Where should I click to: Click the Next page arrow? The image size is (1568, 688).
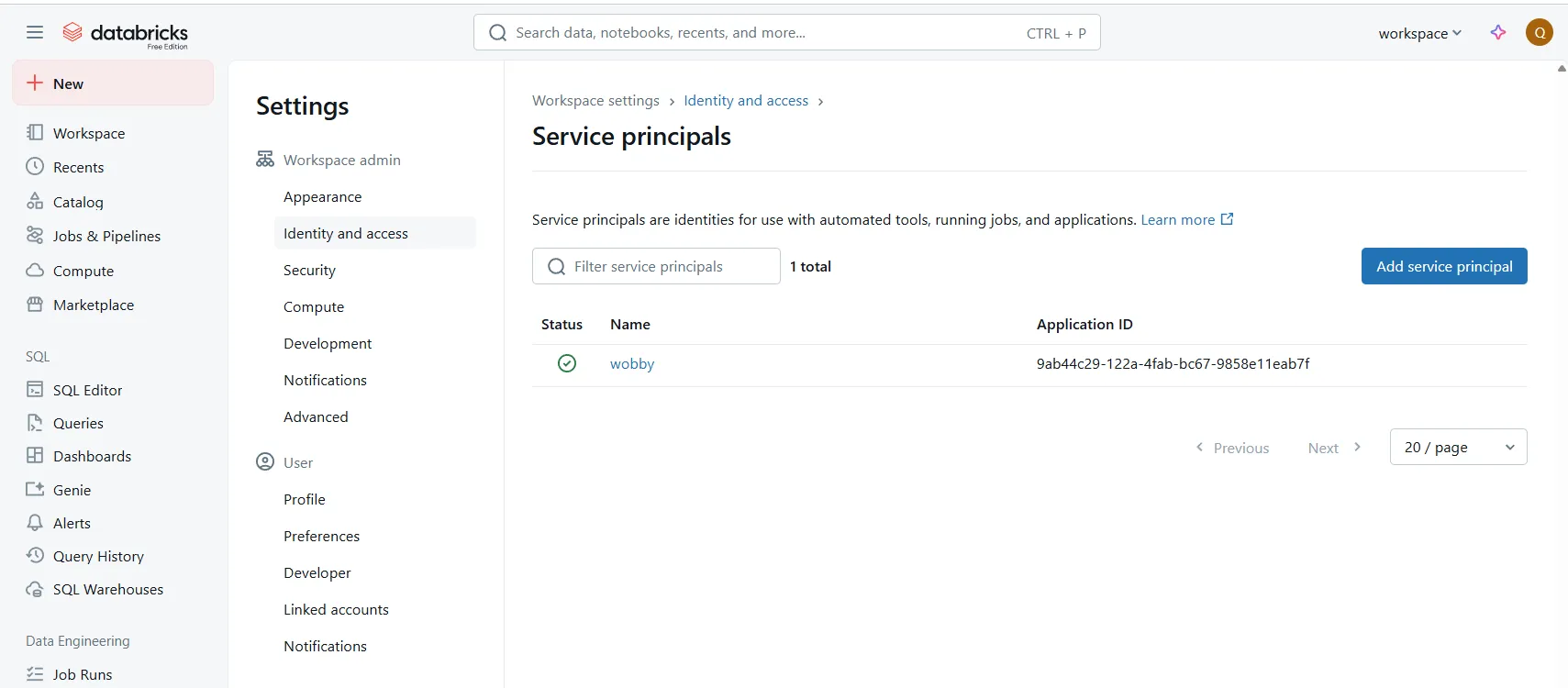[1357, 448]
